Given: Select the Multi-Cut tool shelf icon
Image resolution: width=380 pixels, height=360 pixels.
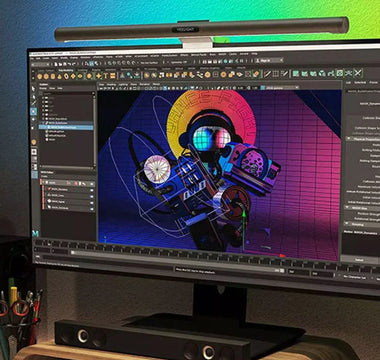Looking at the screenshot, I should pyautogui.click(x=267, y=74).
